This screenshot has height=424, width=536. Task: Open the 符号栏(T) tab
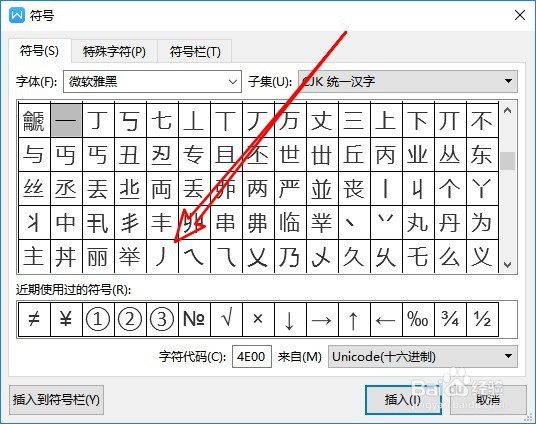(x=195, y=52)
